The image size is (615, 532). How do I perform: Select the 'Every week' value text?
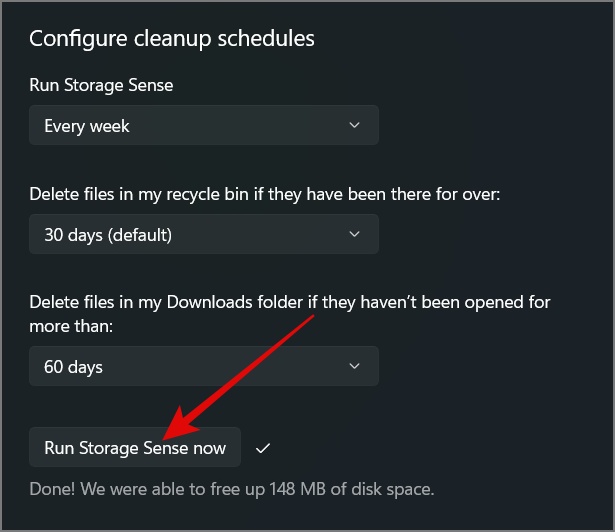(87, 126)
